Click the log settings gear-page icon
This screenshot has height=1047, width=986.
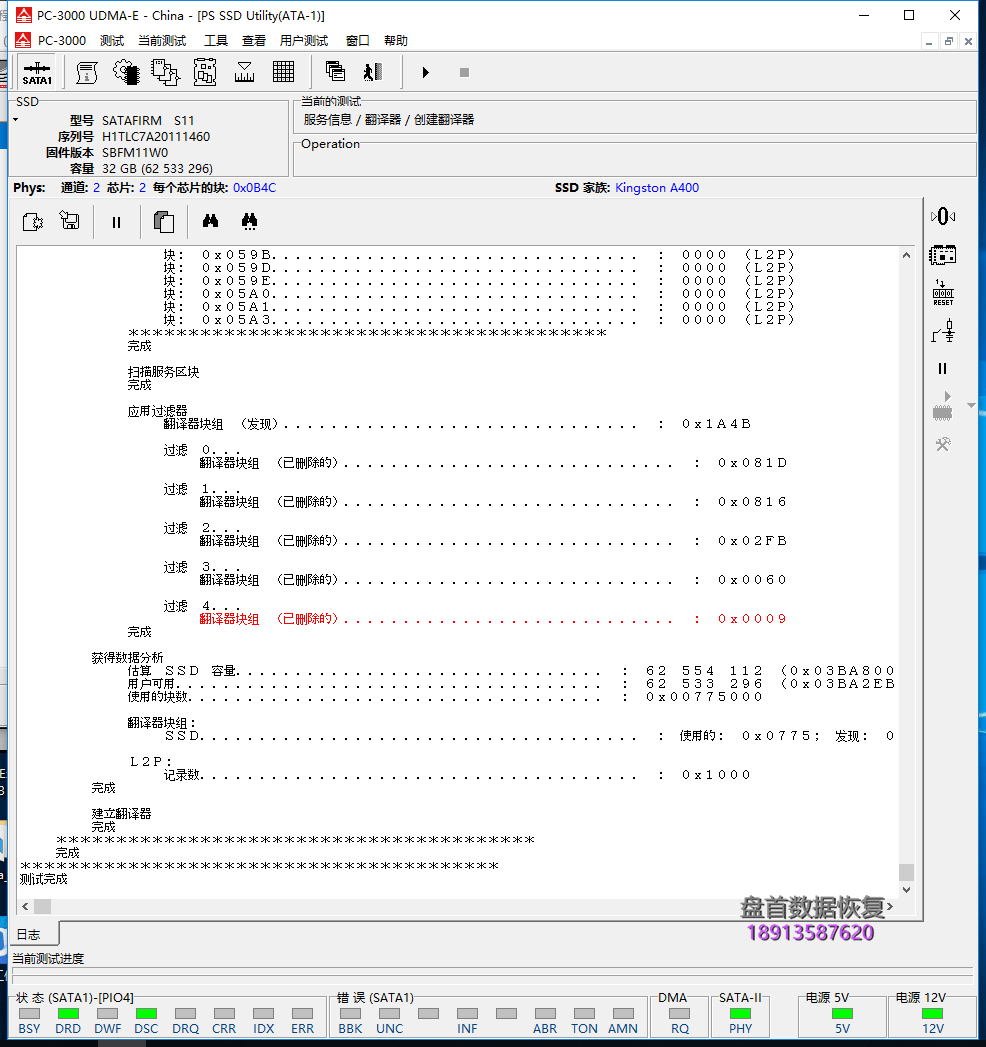(33, 221)
